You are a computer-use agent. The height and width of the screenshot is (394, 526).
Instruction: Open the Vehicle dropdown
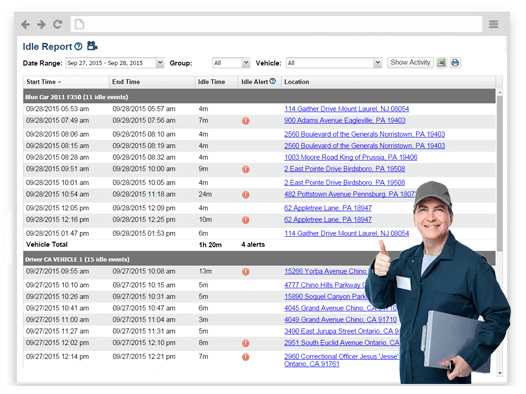(378, 63)
